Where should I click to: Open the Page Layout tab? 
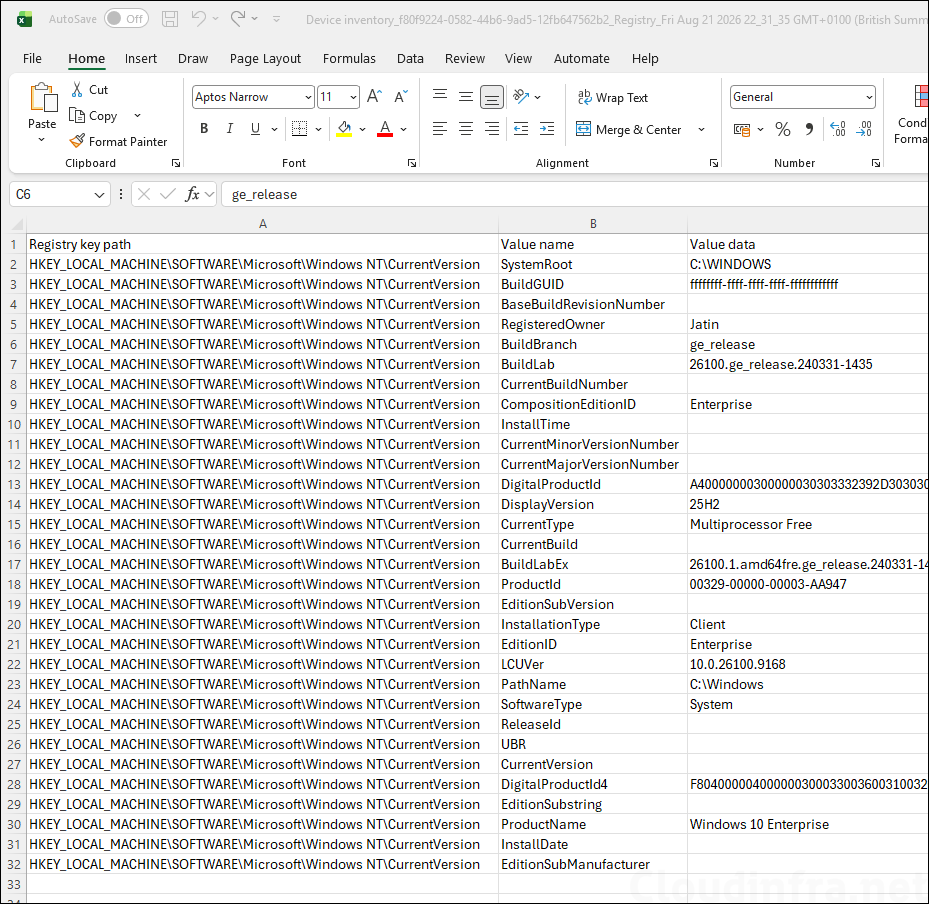tap(265, 59)
